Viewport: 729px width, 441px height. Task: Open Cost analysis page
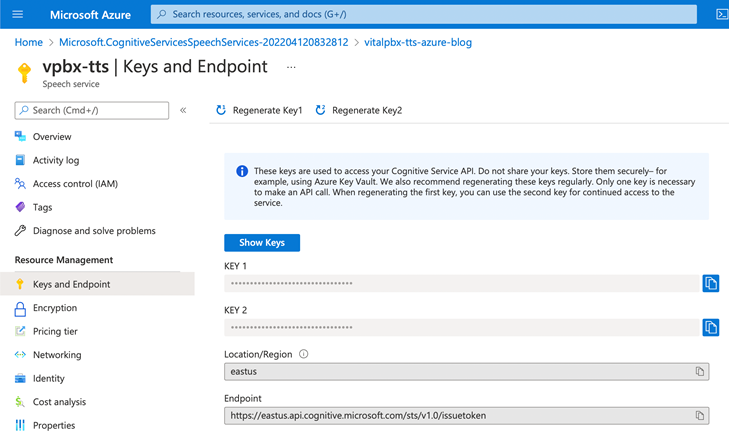60,402
